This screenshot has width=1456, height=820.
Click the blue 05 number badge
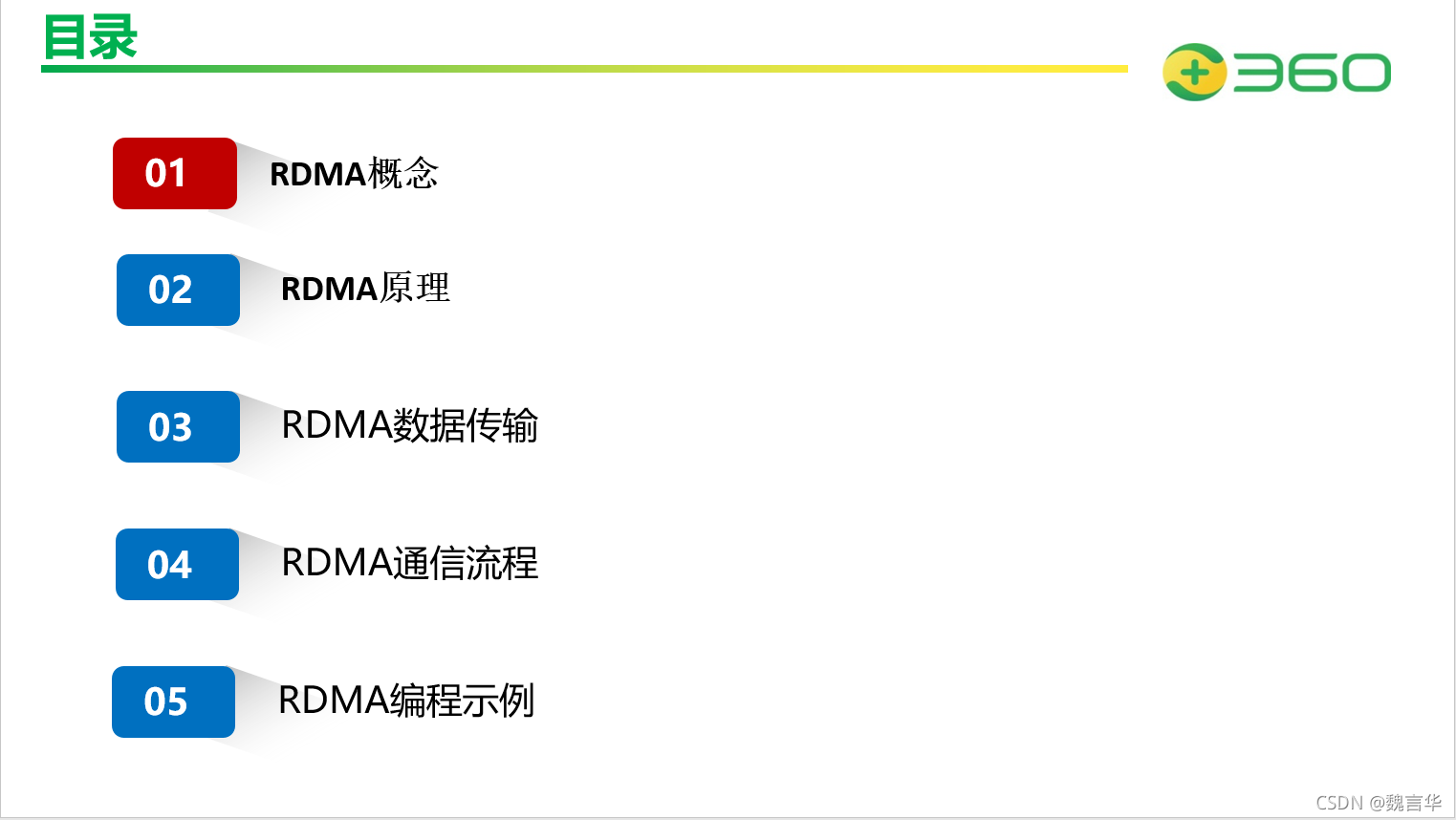(173, 701)
